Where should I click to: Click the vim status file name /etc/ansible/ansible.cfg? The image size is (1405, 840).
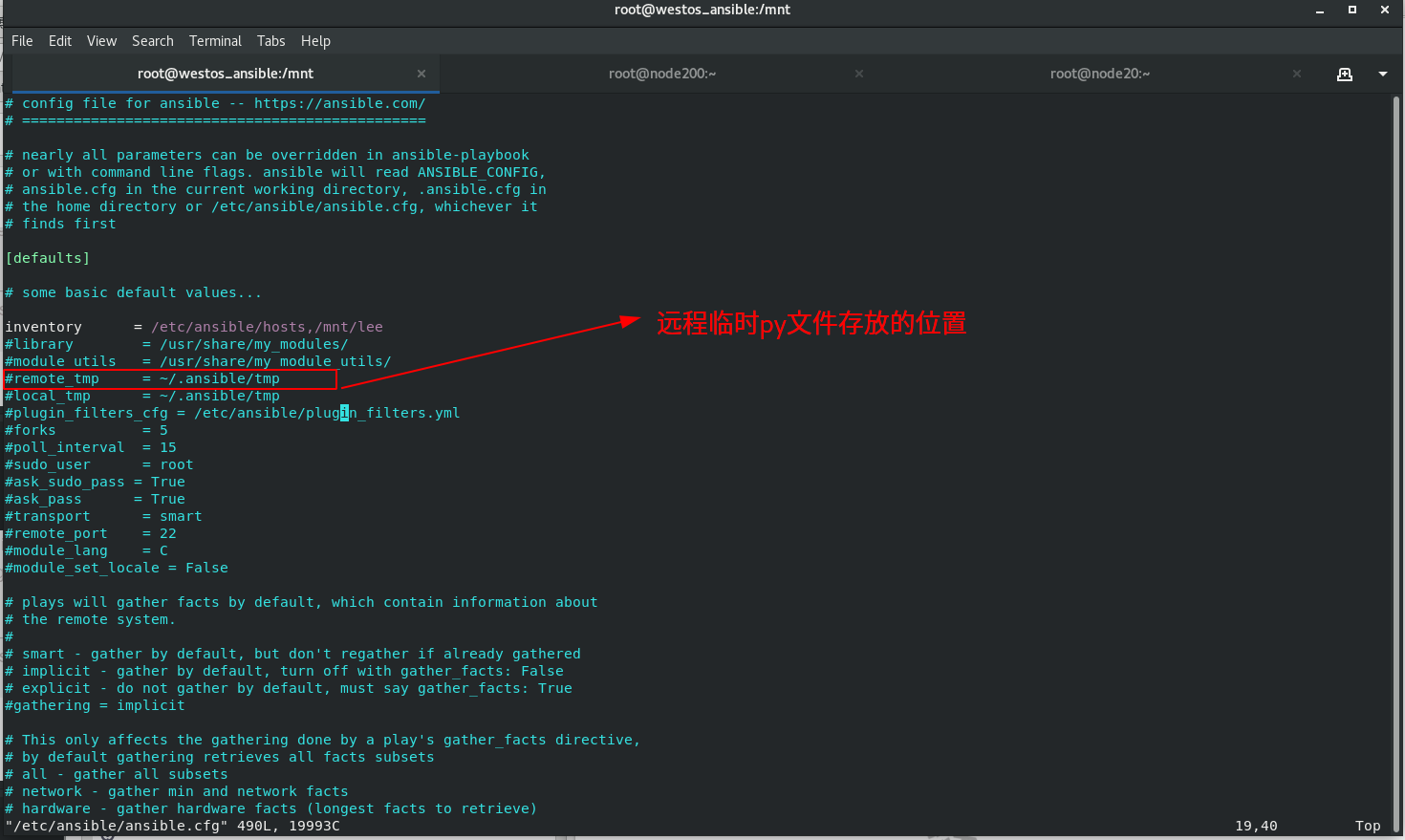[x=117, y=826]
